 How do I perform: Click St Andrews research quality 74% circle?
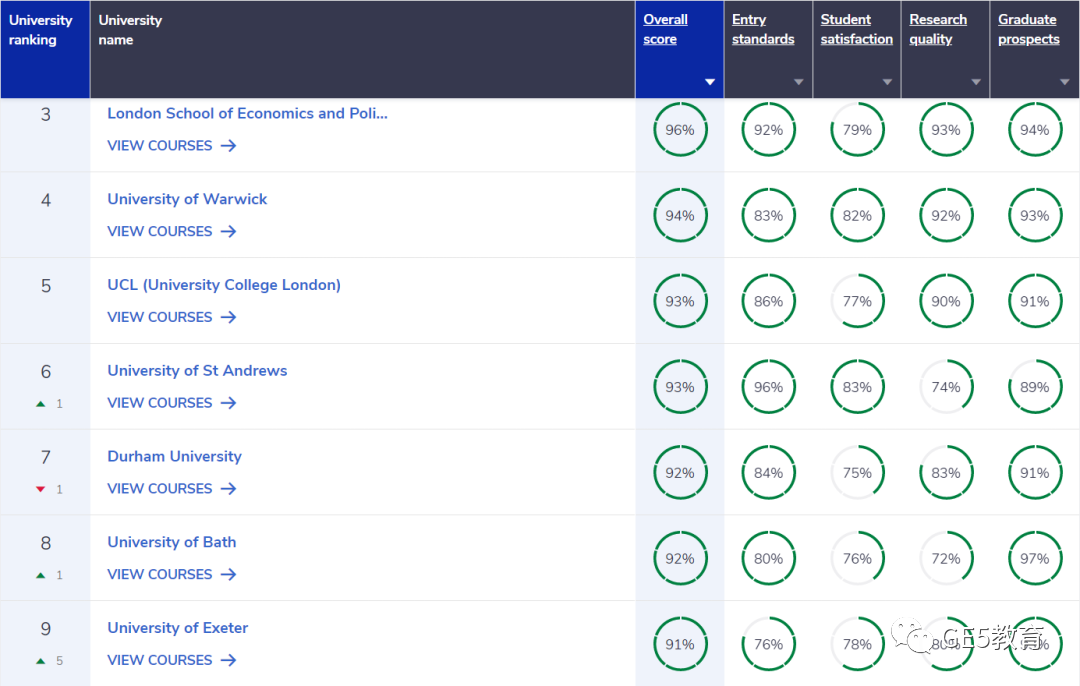[946, 387]
